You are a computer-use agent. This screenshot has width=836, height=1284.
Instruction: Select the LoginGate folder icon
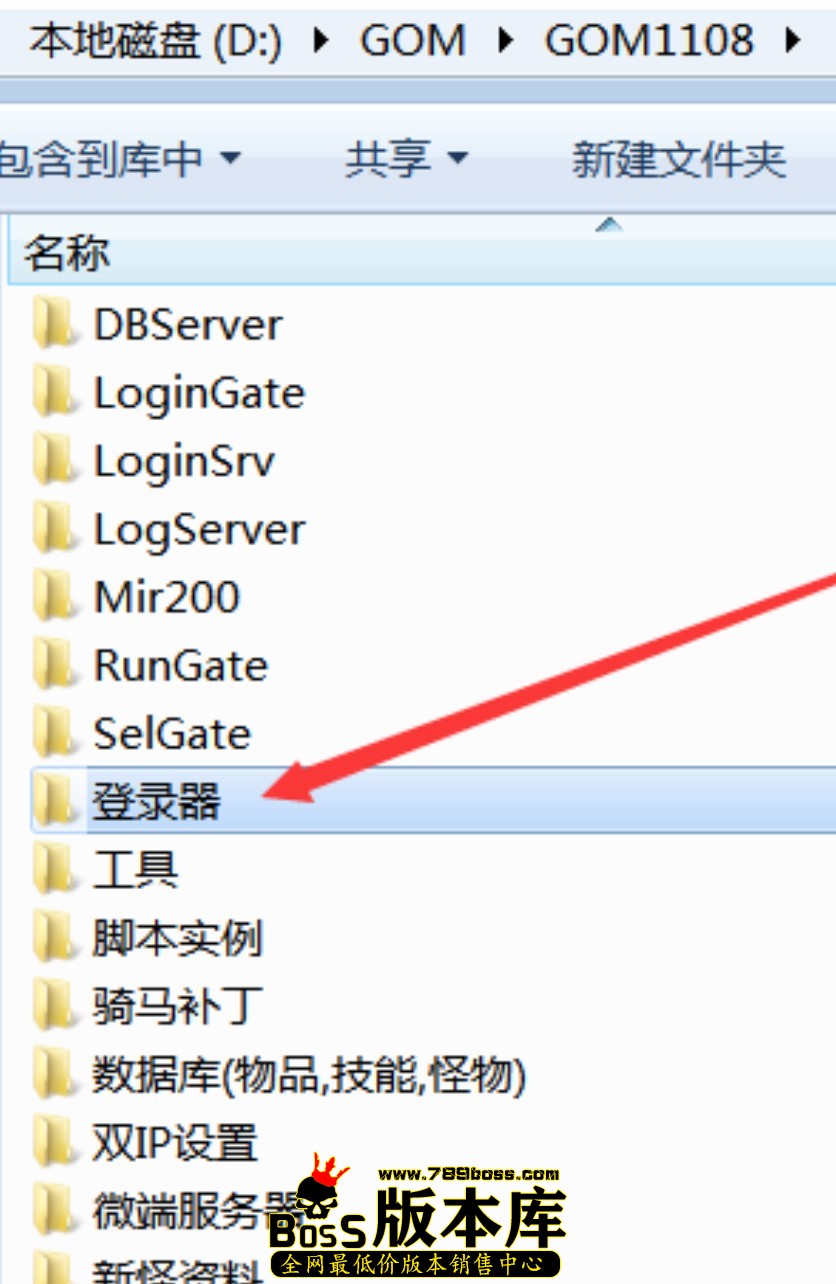(53, 393)
